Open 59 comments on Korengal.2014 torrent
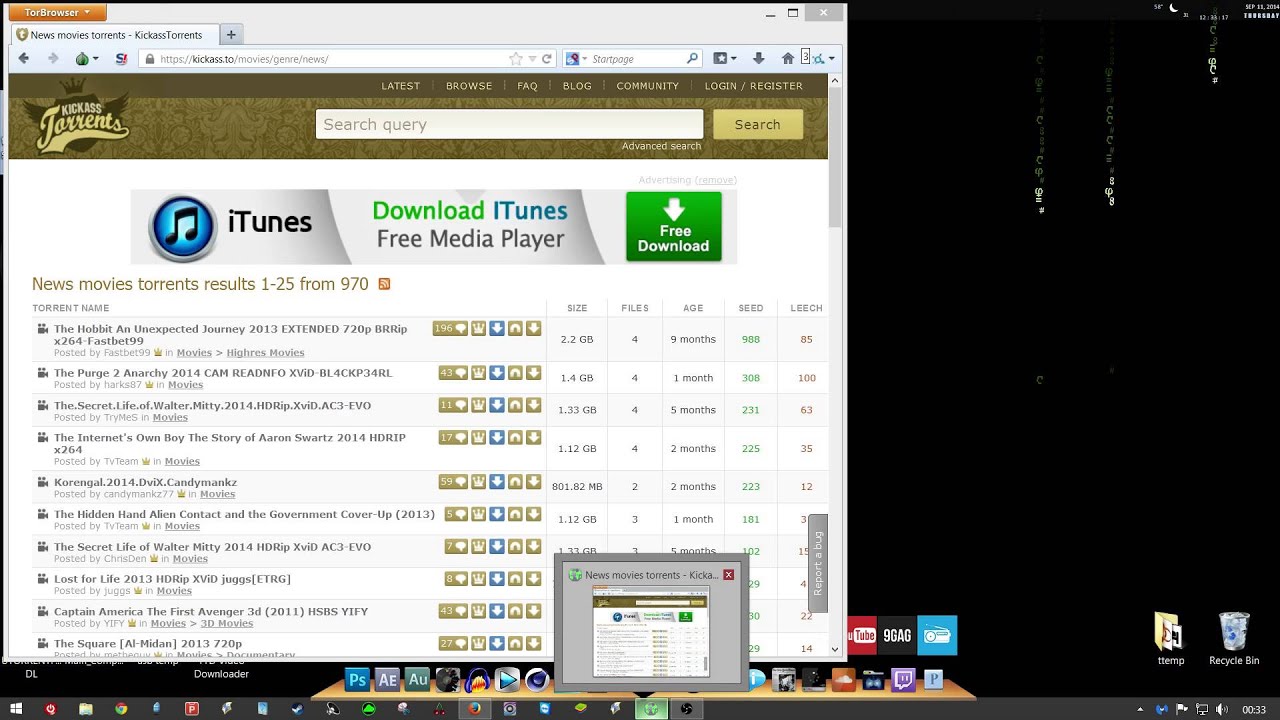 pos(453,482)
